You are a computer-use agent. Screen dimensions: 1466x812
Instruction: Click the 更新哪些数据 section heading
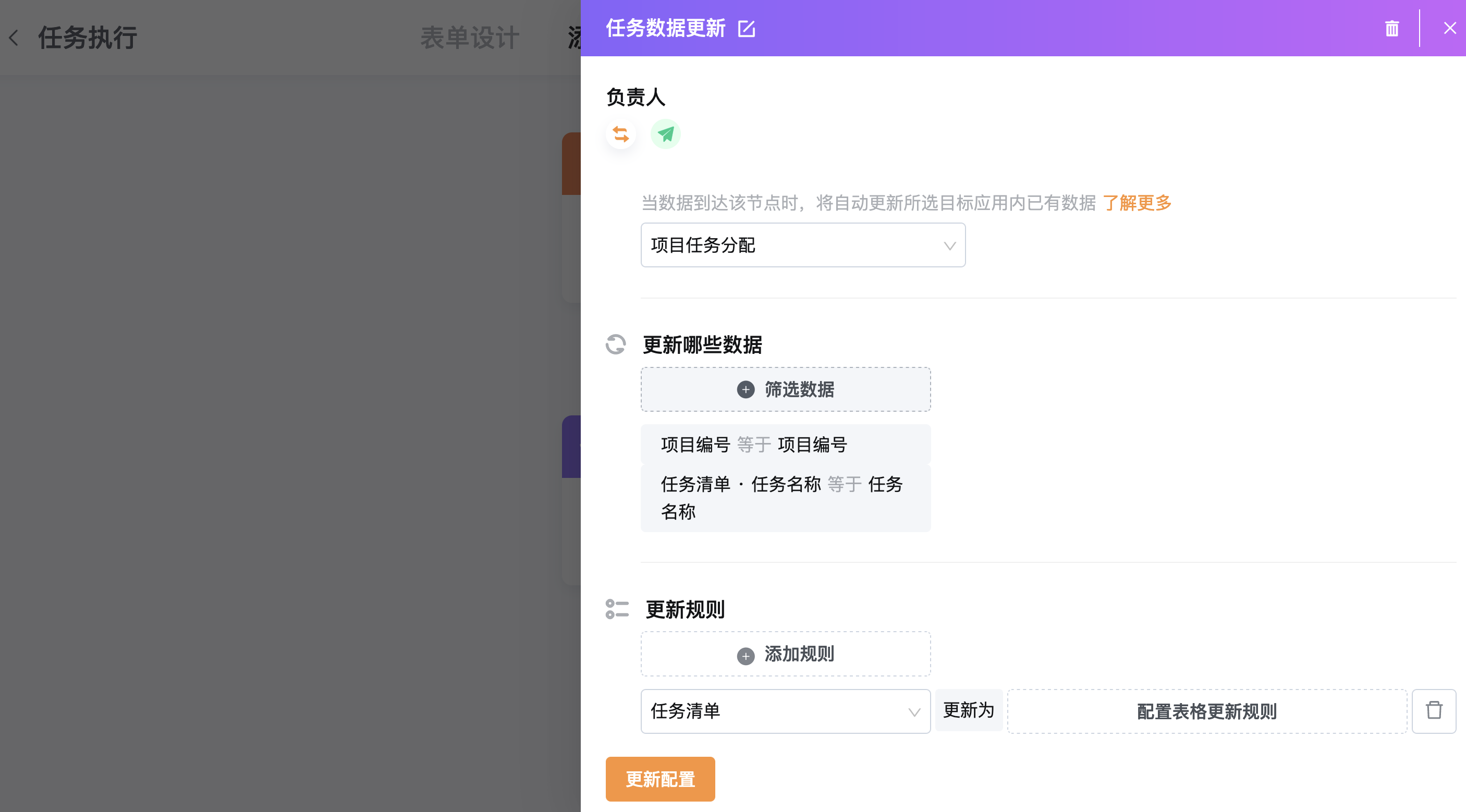click(702, 345)
